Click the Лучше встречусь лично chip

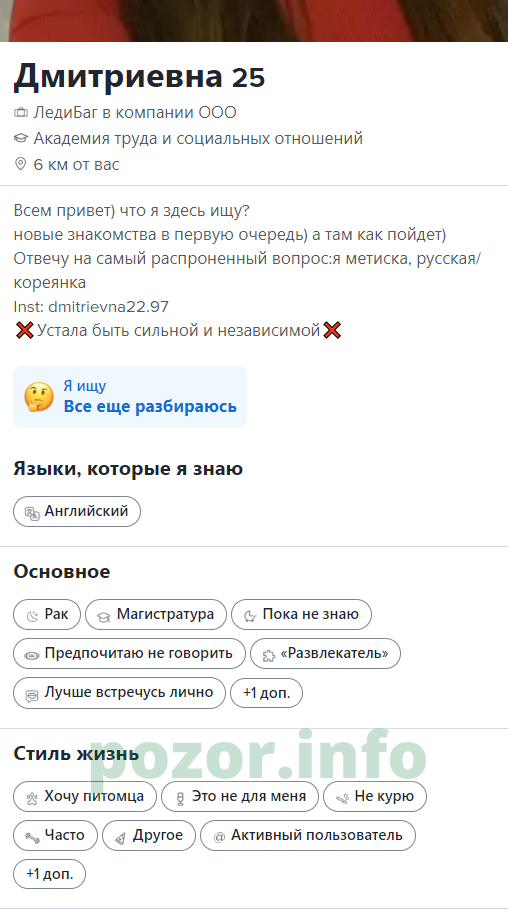click(119, 693)
